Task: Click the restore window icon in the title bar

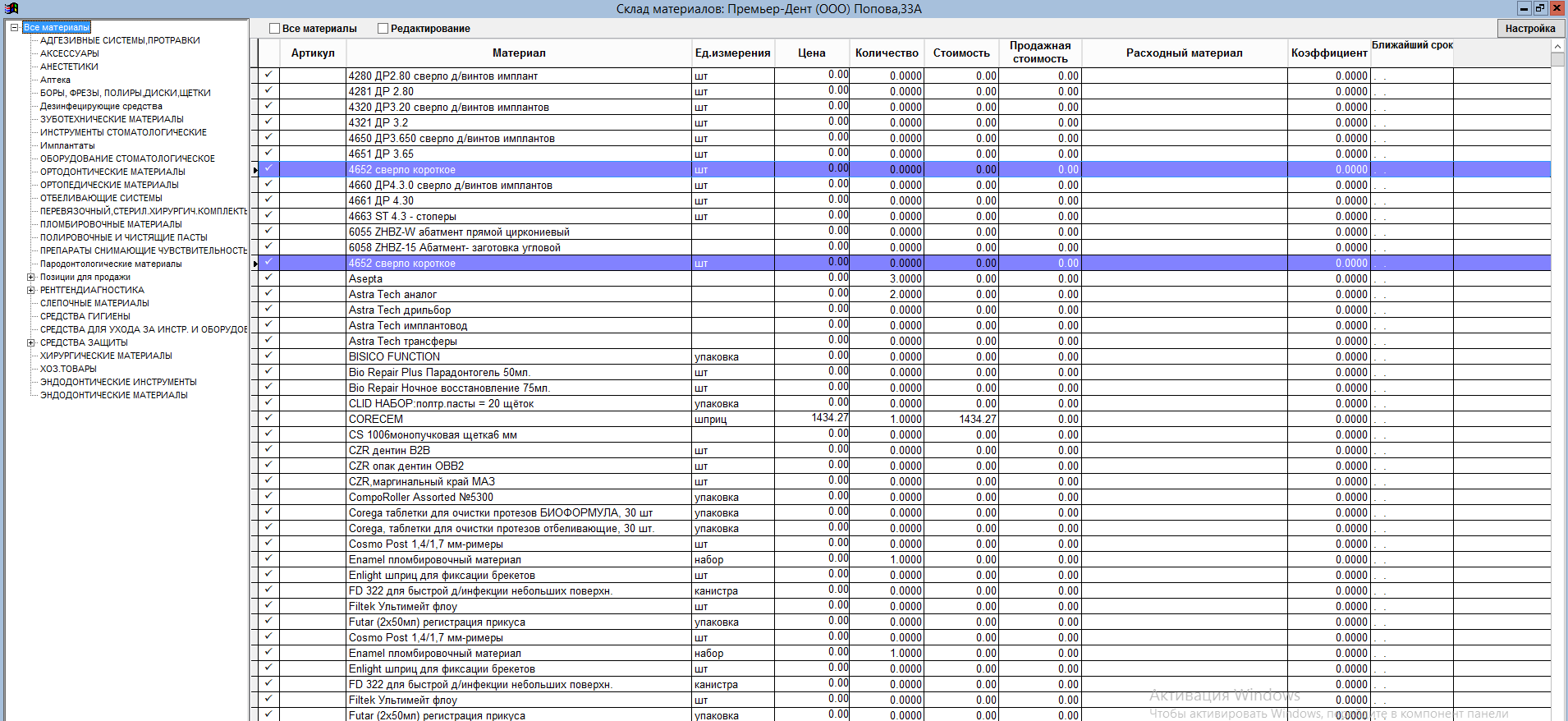Action: tap(1539, 8)
